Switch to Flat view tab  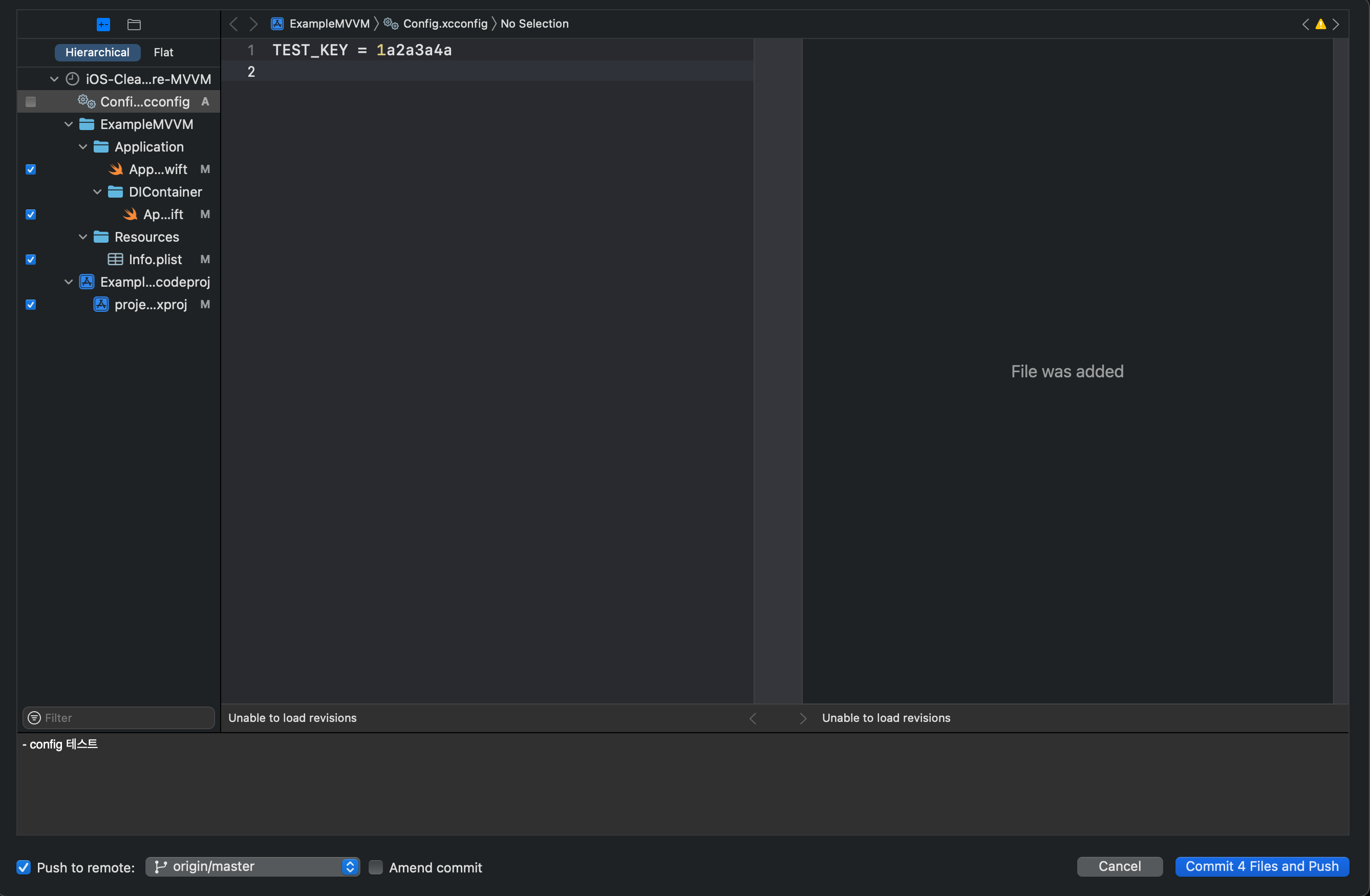click(163, 52)
